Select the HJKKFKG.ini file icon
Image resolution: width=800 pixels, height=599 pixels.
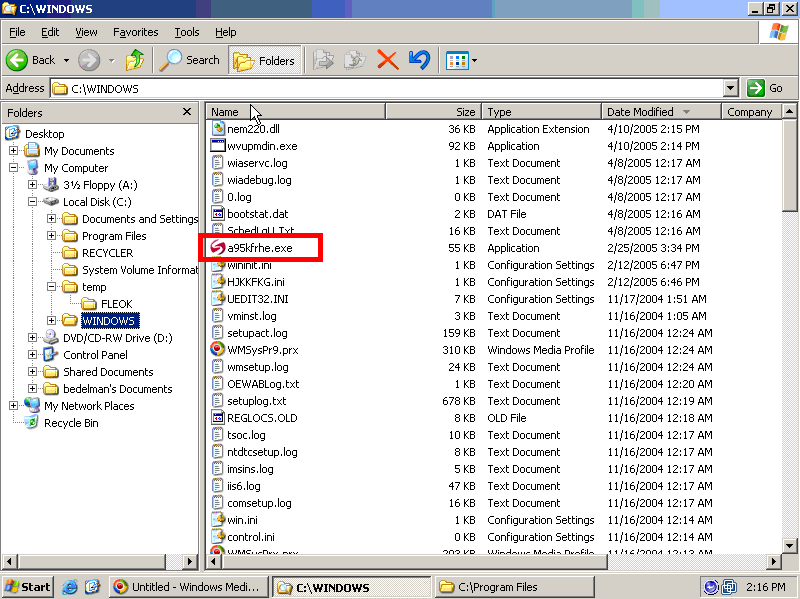(x=218, y=282)
